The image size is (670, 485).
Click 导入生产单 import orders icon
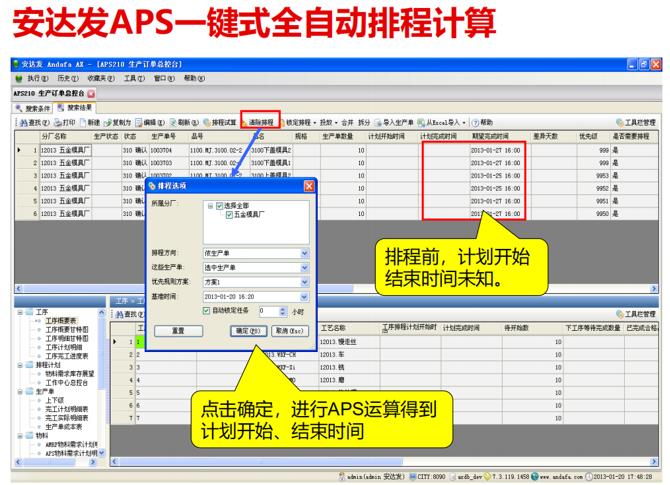click(378, 123)
